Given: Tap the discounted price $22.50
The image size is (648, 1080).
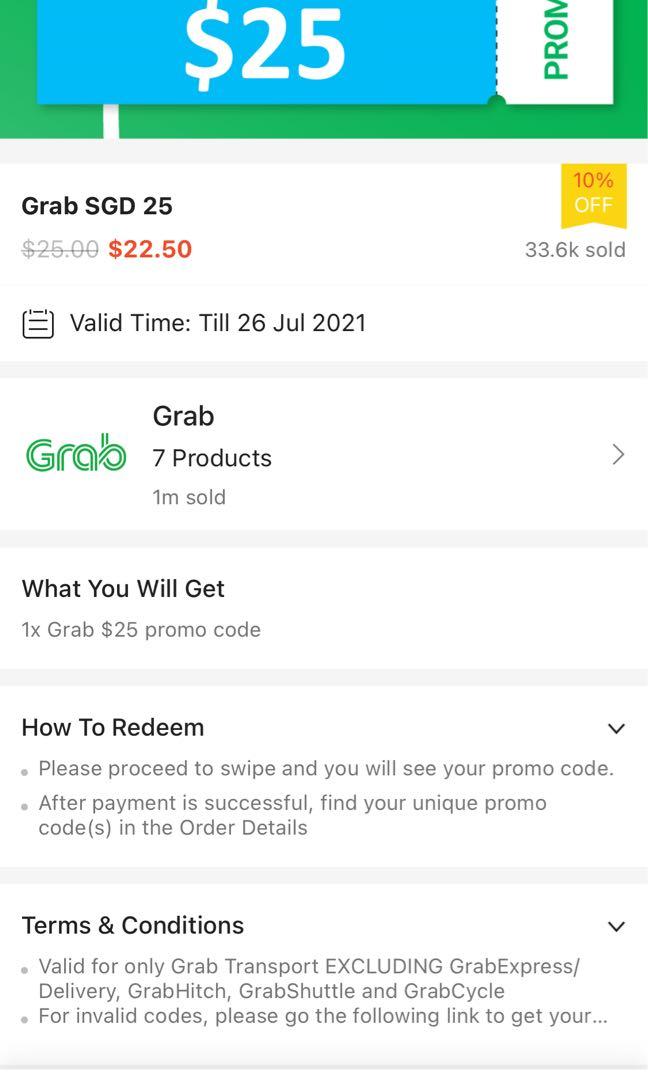Looking at the screenshot, I should click(x=150, y=249).
